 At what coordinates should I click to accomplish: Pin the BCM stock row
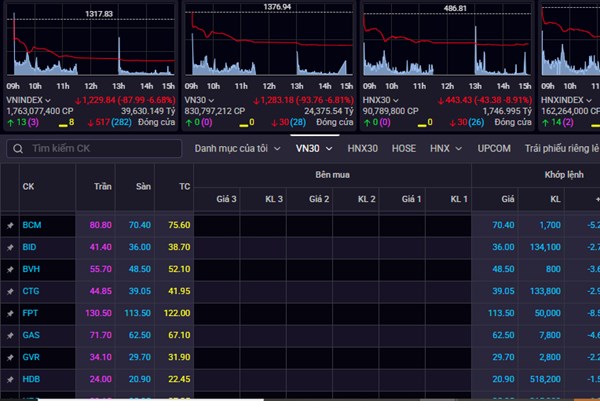(10, 226)
